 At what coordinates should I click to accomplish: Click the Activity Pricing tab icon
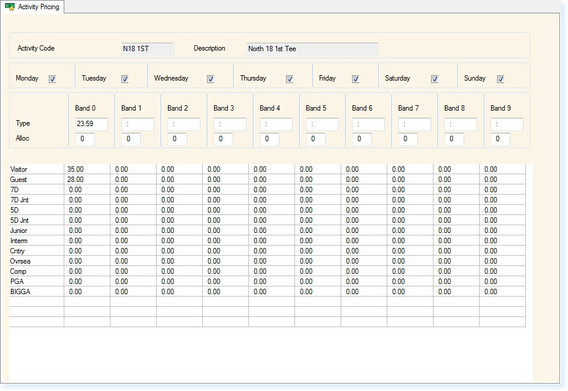click(10, 7)
